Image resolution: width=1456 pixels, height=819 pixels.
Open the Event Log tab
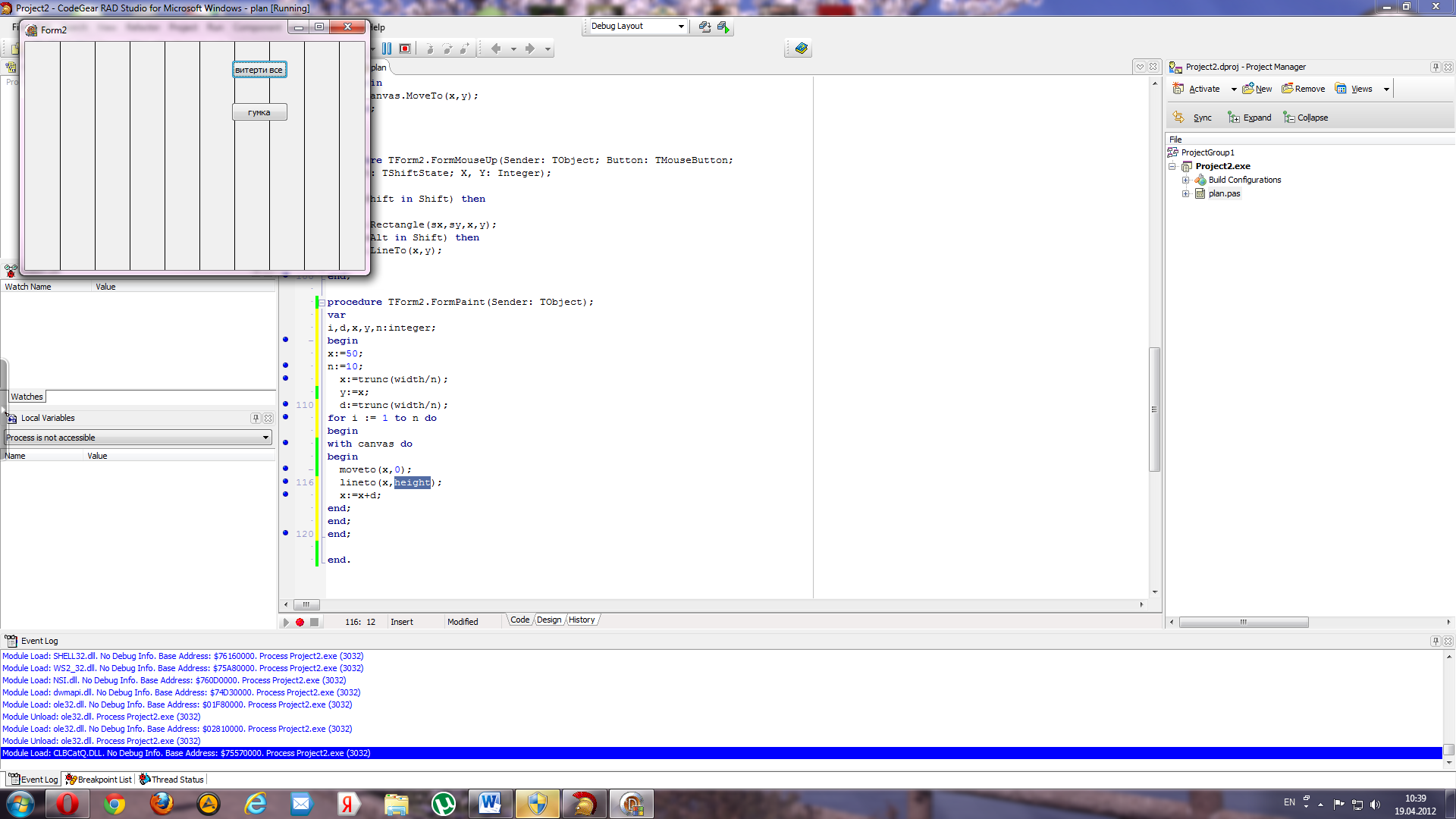coord(33,780)
